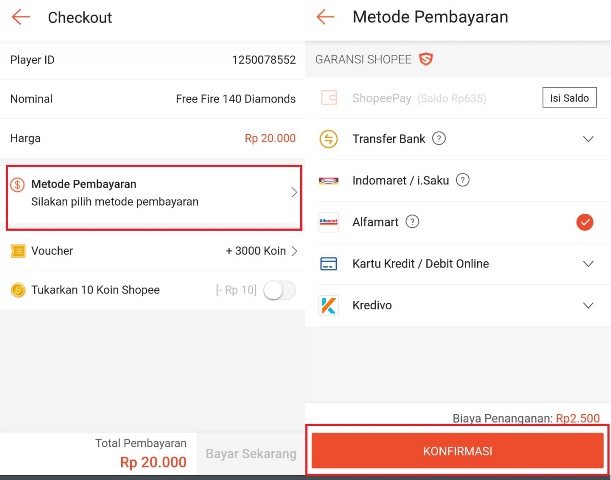The width and height of the screenshot is (611, 480).
Task: Select Indomaret / i.Saku payment option
Action: (x=458, y=180)
